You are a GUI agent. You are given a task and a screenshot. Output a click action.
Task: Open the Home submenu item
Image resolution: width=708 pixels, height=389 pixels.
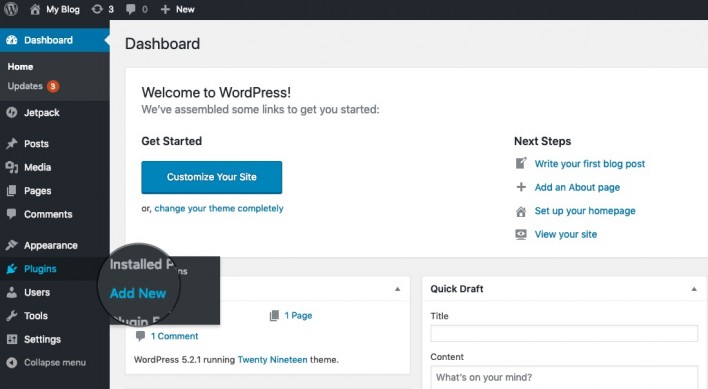[20, 67]
